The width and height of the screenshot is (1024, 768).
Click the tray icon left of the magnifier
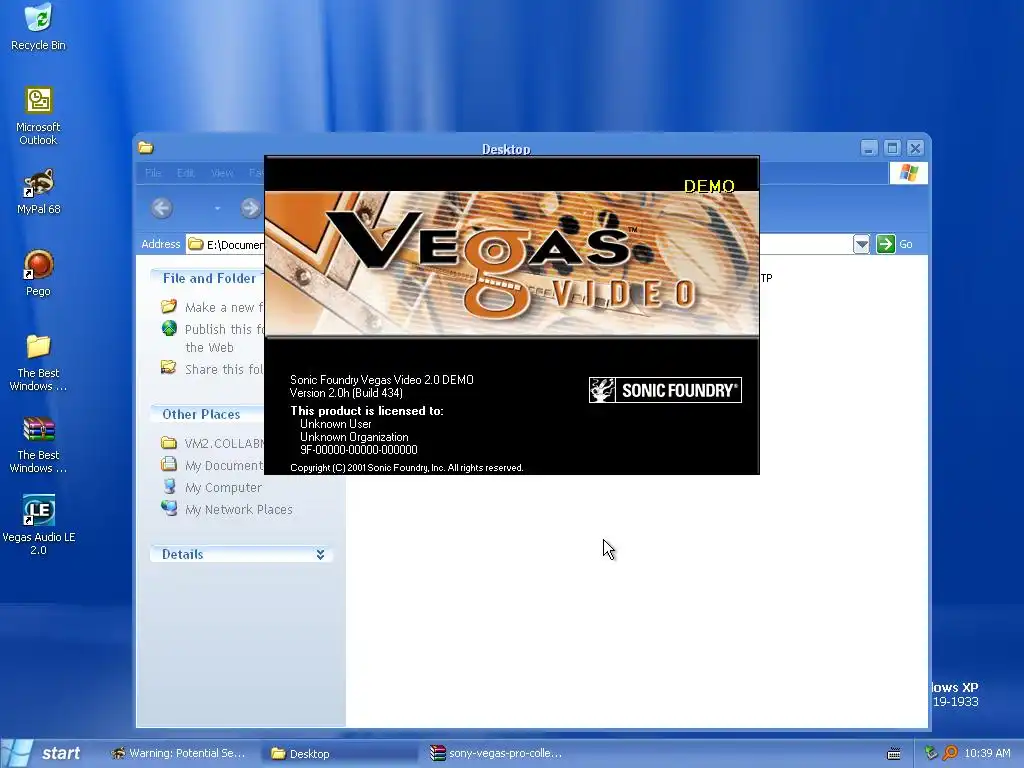[931, 753]
